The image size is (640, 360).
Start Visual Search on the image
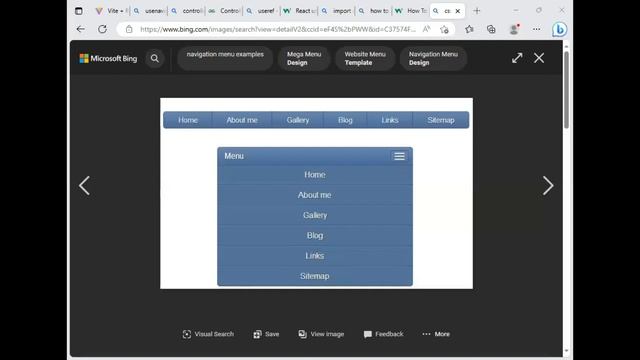208,334
